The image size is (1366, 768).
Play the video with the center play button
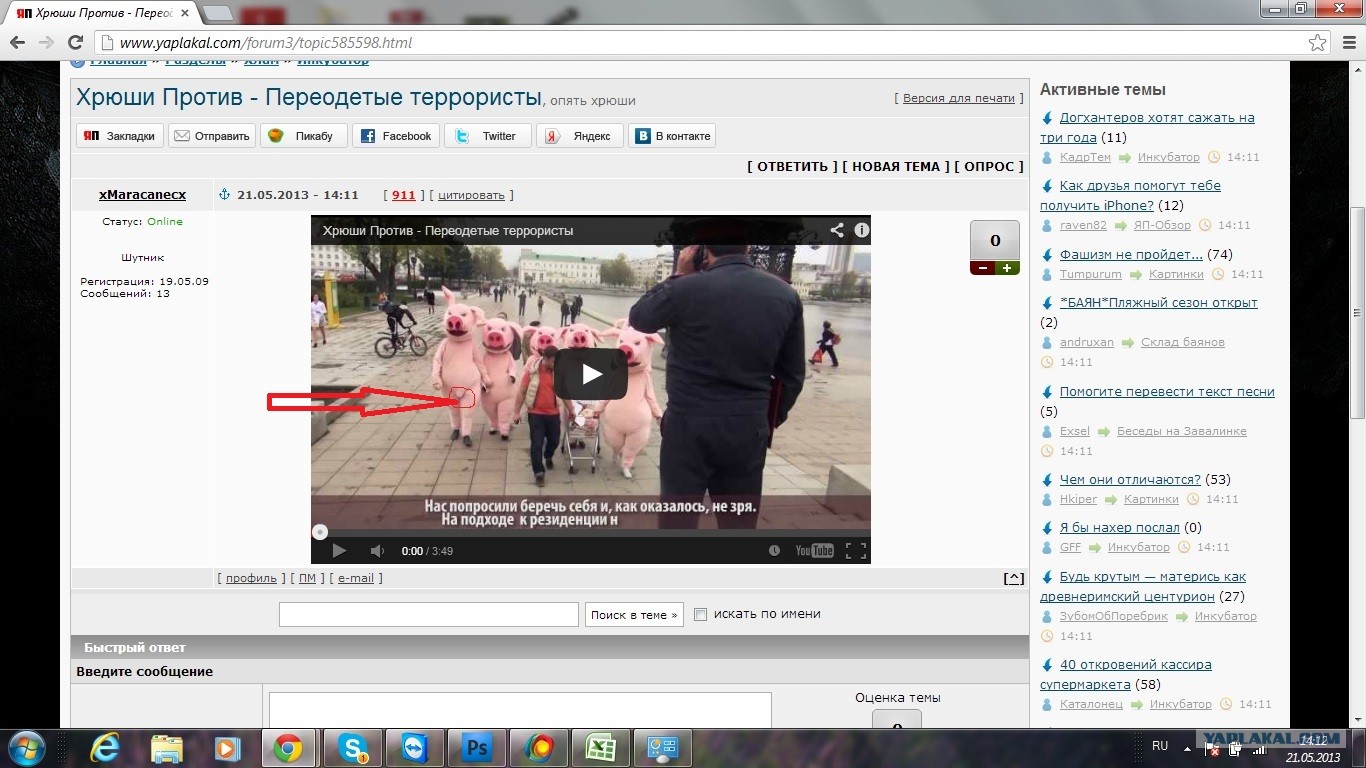point(591,374)
